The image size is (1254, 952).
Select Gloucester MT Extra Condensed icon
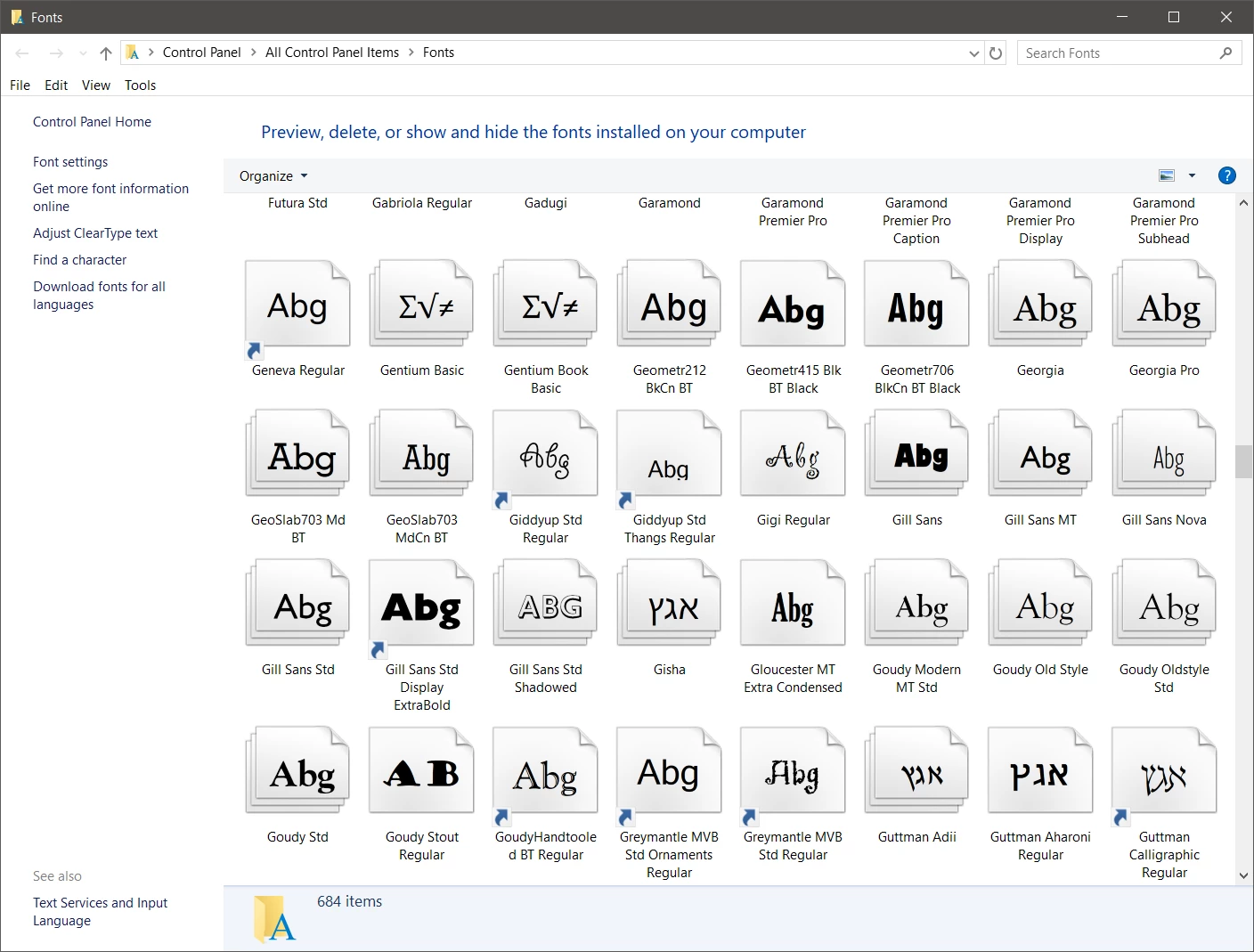793,604
